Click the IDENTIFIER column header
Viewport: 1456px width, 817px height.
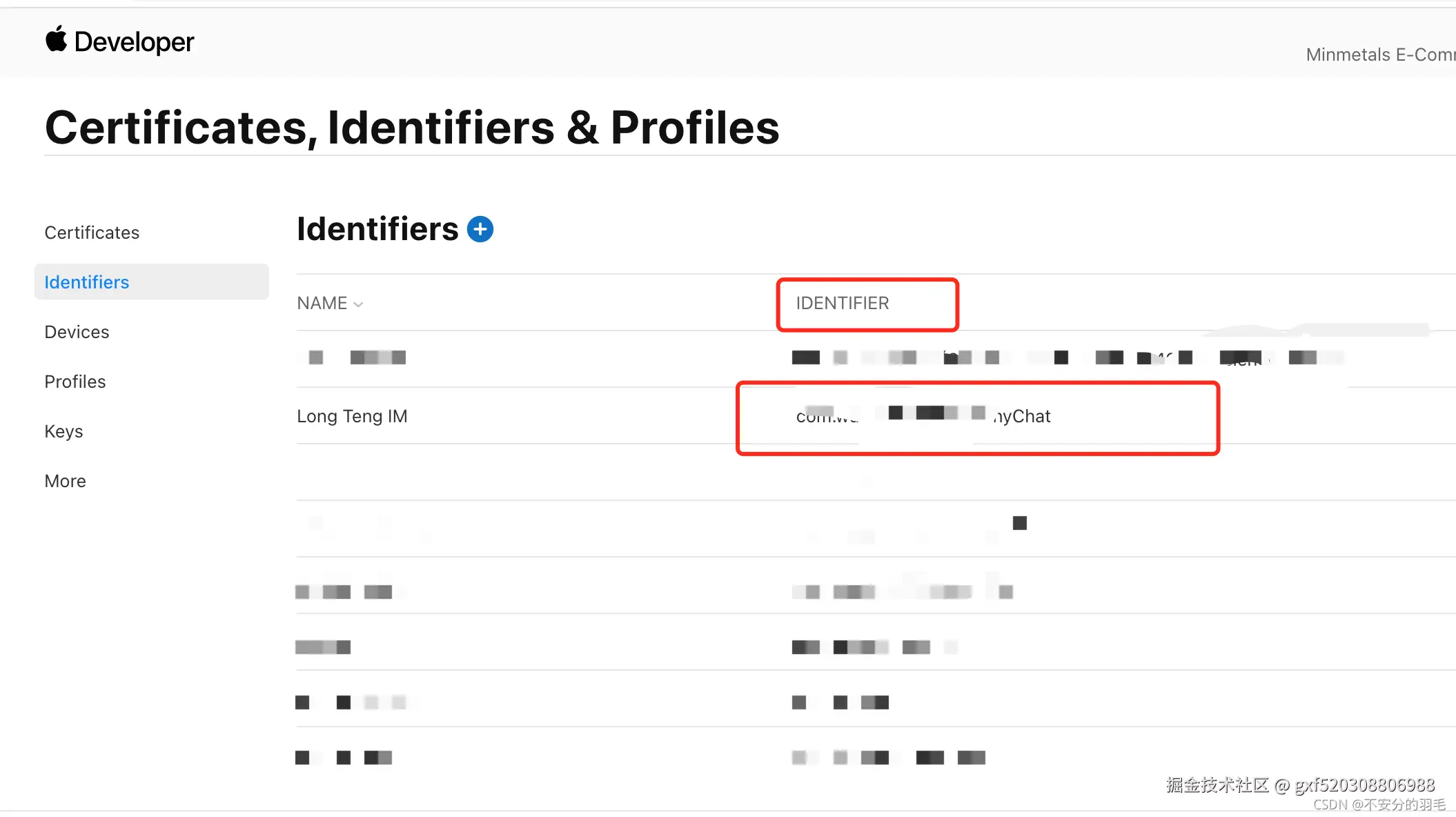point(842,303)
